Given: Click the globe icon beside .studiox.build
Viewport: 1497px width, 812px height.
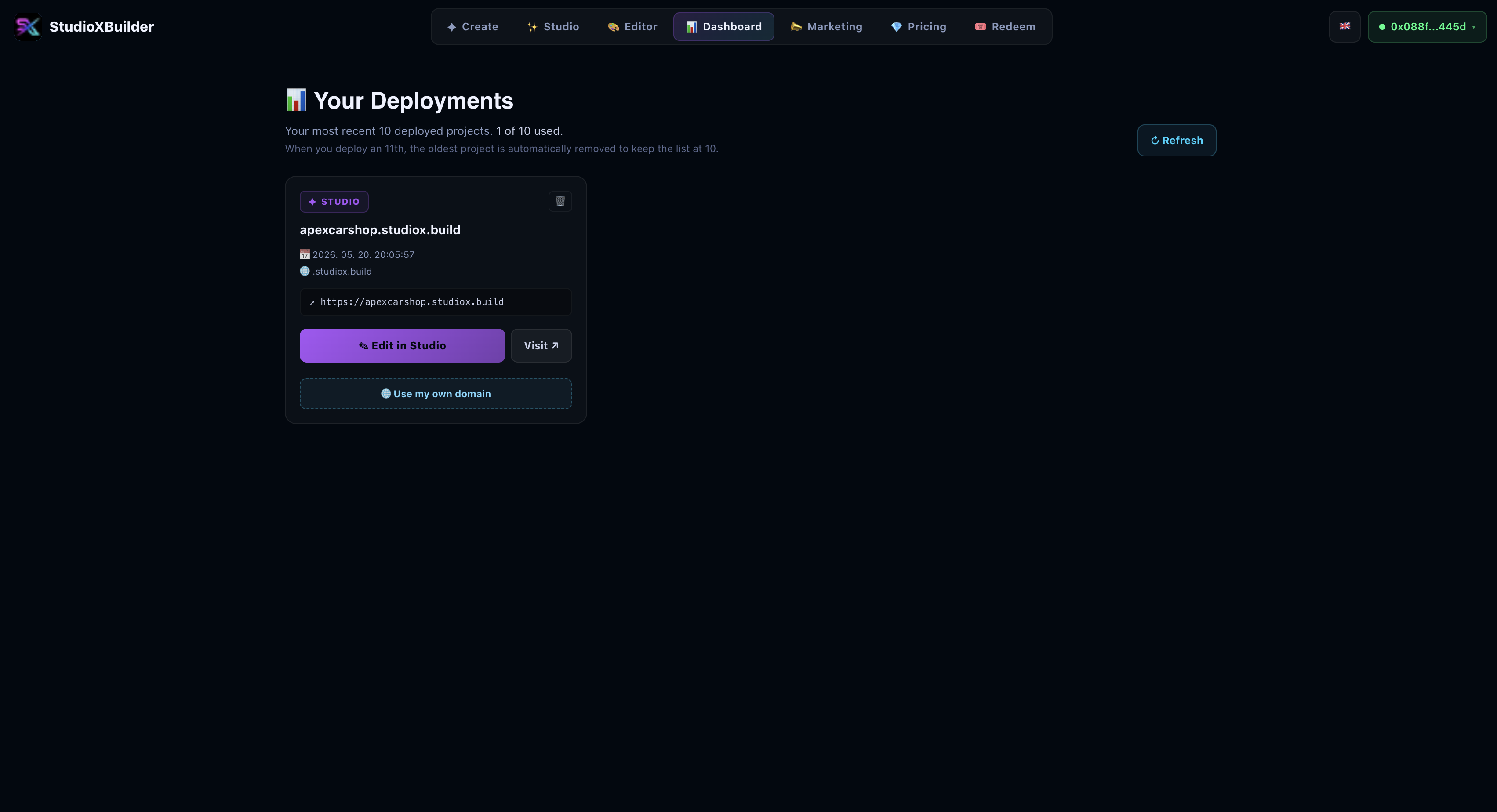Looking at the screenshot, I should (x=305, y=271).
